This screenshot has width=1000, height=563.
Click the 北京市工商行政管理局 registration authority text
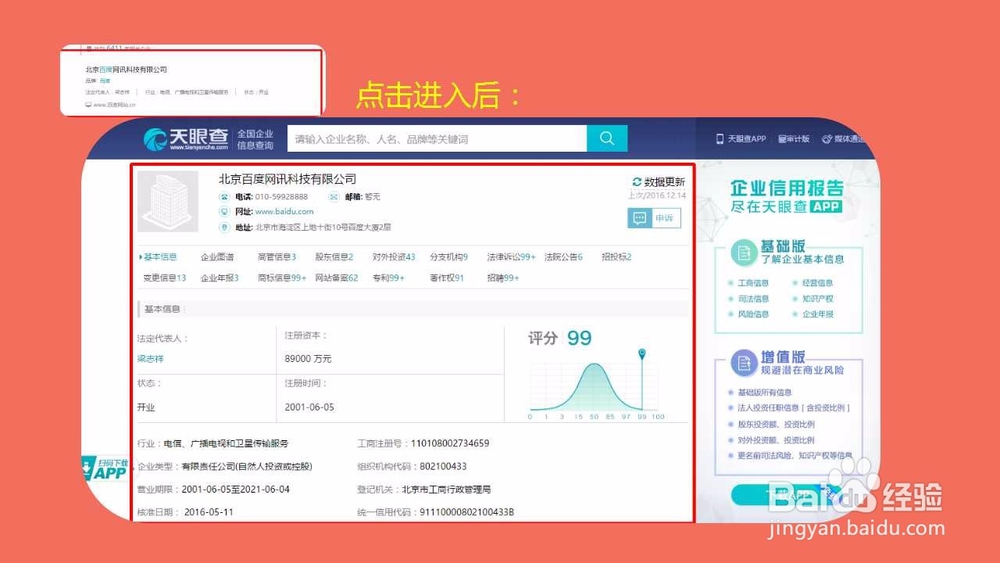tap(446, 490)
